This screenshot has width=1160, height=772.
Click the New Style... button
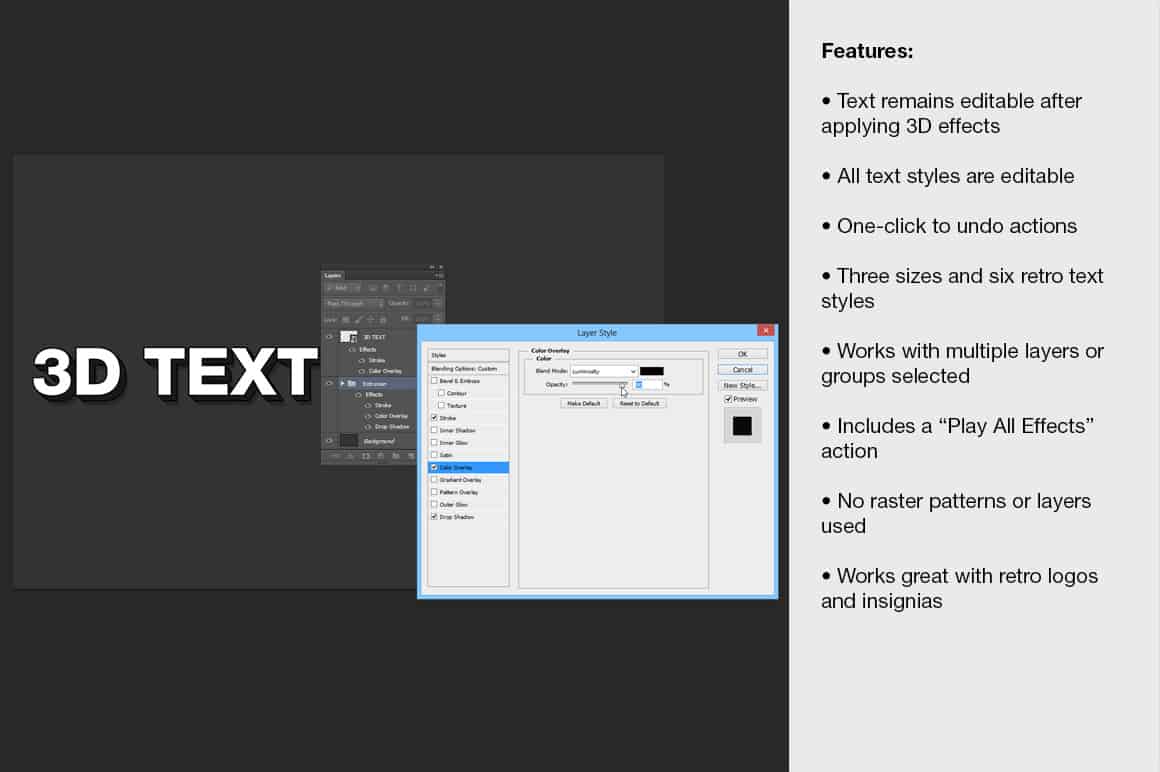(x=743, y=385)
